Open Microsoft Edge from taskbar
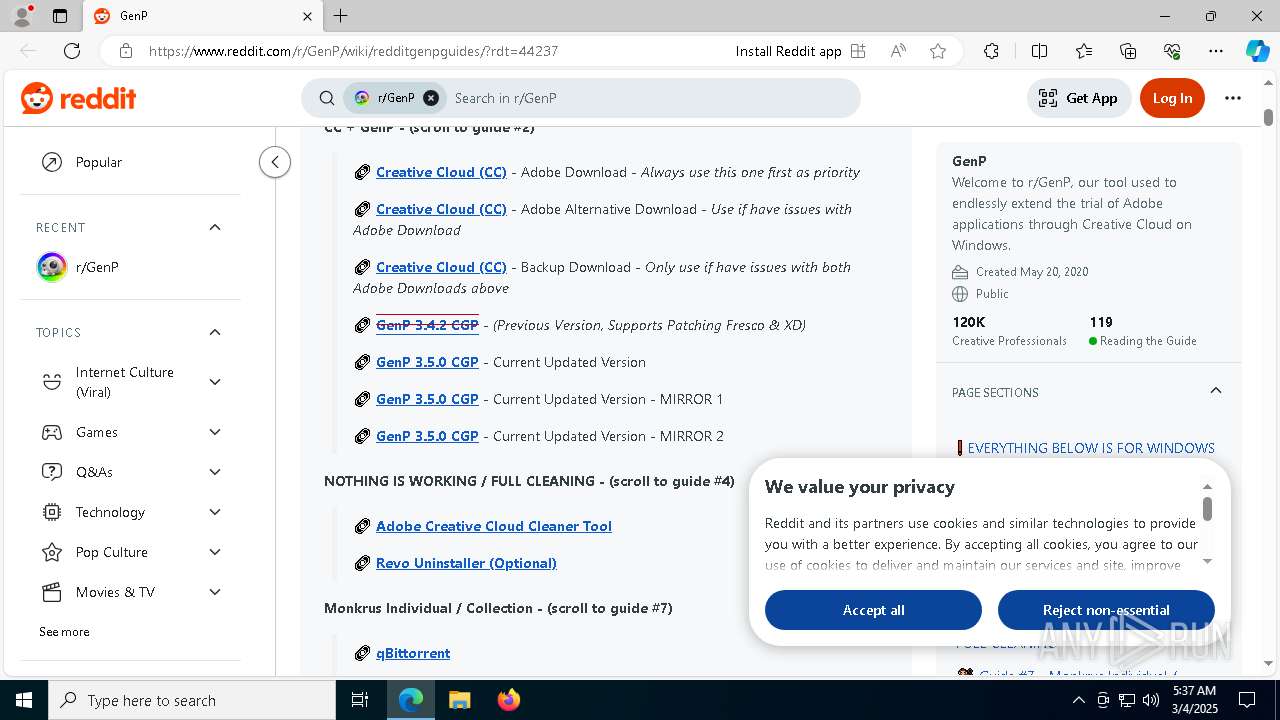This screenshot has width=1280, height=720. pos(411,700)
